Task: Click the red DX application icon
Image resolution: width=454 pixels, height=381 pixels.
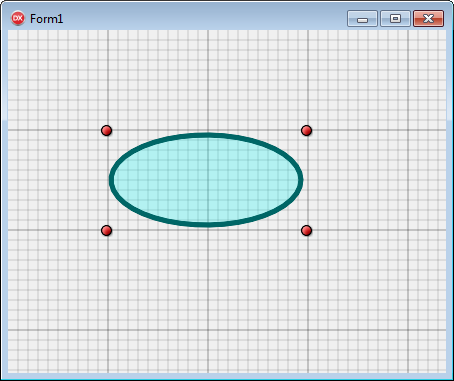Action: click(18, 18)
